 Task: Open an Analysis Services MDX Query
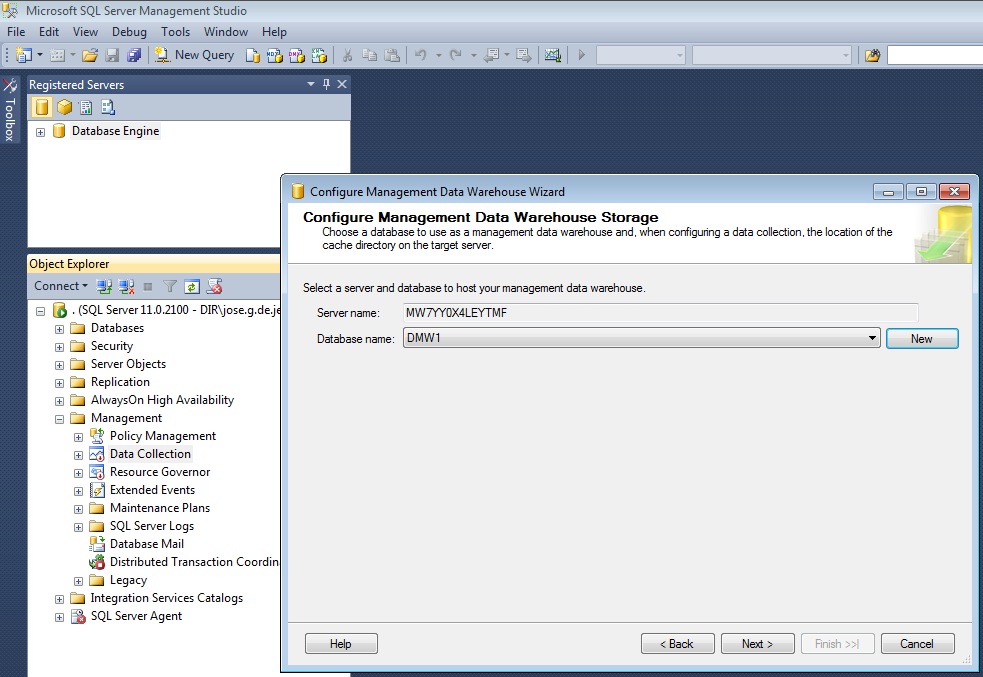click(275, 55)
